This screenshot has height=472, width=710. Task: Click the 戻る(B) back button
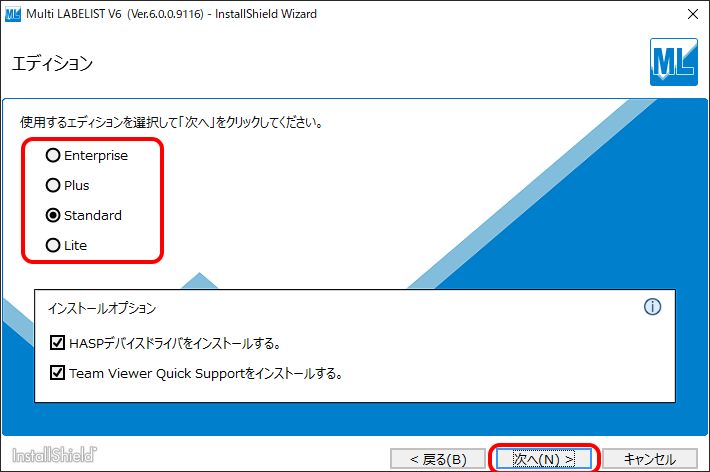(438, 459)
